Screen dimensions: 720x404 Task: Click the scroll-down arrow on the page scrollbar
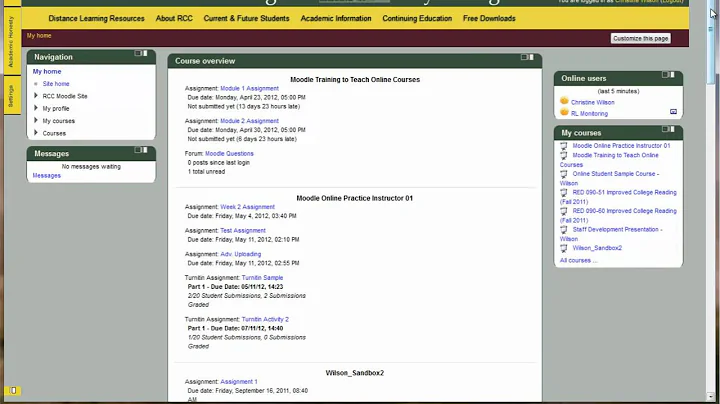710,396
